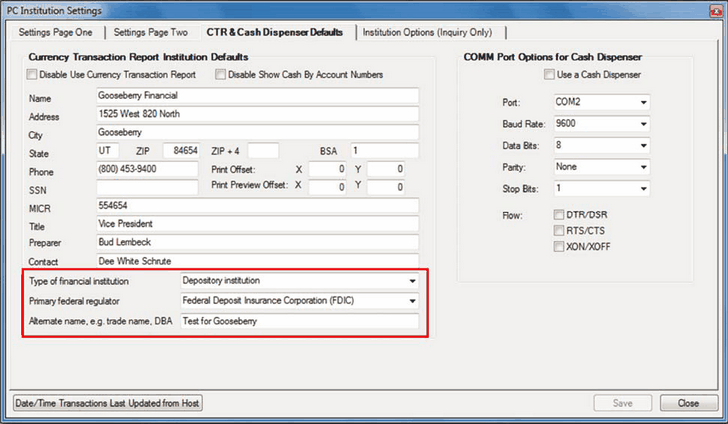
Task: Enable Disable Use Currency Transaction Report checkbox
Action: (35, 75)
